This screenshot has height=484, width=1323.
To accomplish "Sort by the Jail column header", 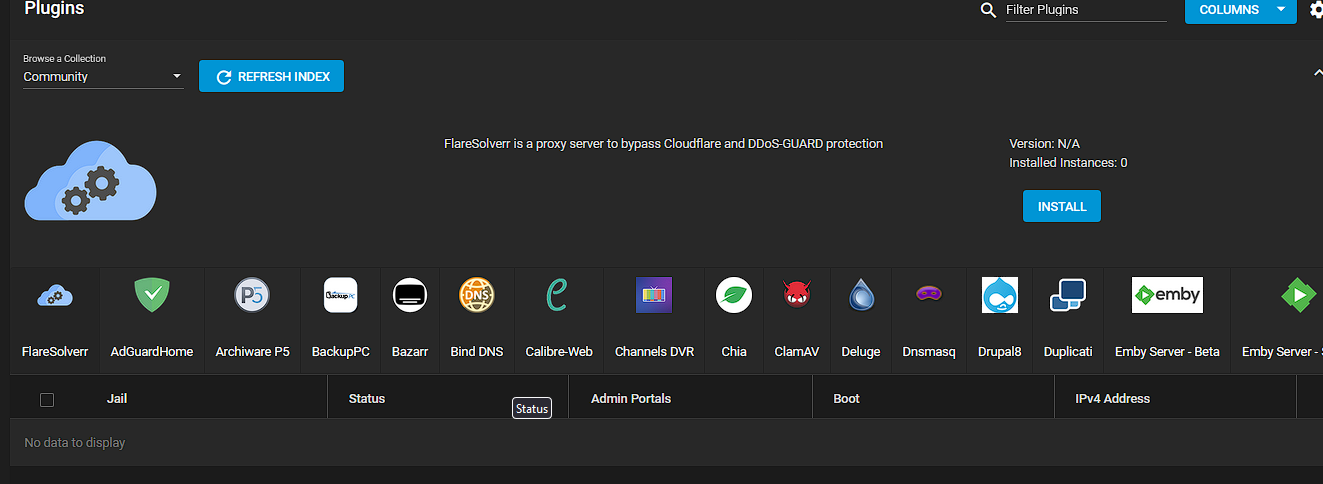I will [x=117, y=399].
